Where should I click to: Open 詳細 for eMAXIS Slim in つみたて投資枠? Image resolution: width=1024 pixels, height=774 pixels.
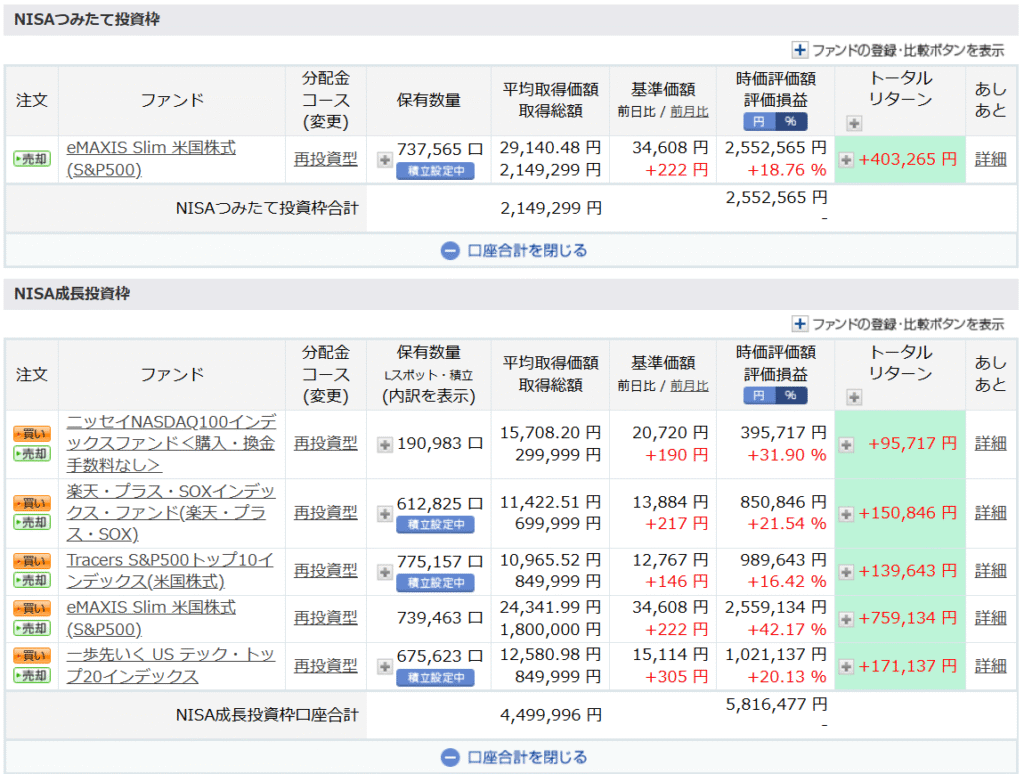click(990, 159)
